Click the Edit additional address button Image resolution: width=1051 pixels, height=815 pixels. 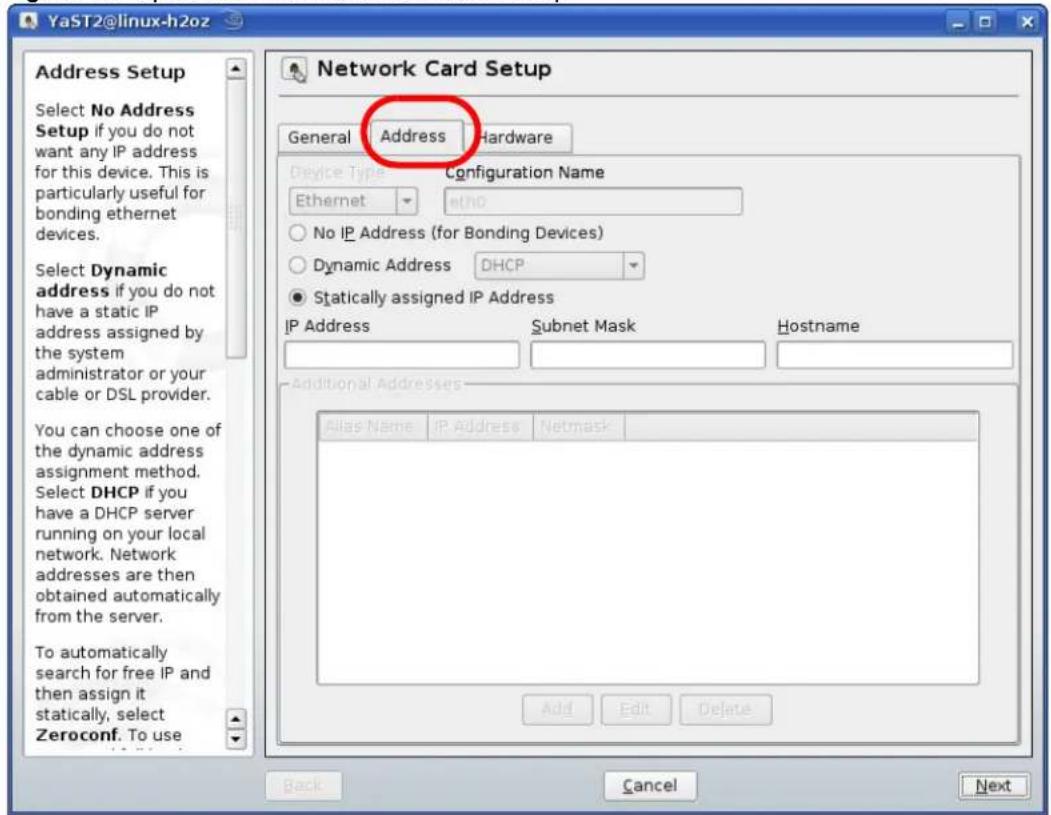pyautogui.click(x=635, y=710)
